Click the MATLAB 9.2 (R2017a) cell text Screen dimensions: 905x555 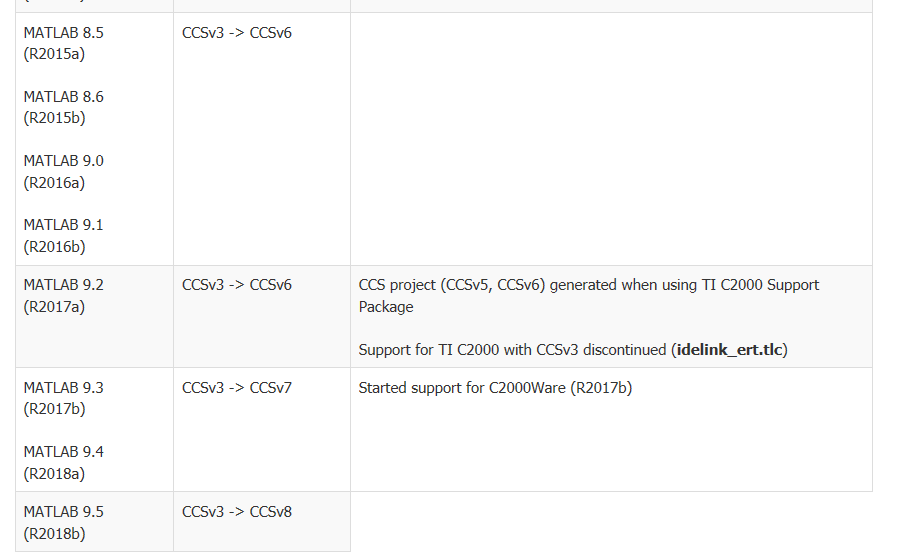(x=63, y=295)
